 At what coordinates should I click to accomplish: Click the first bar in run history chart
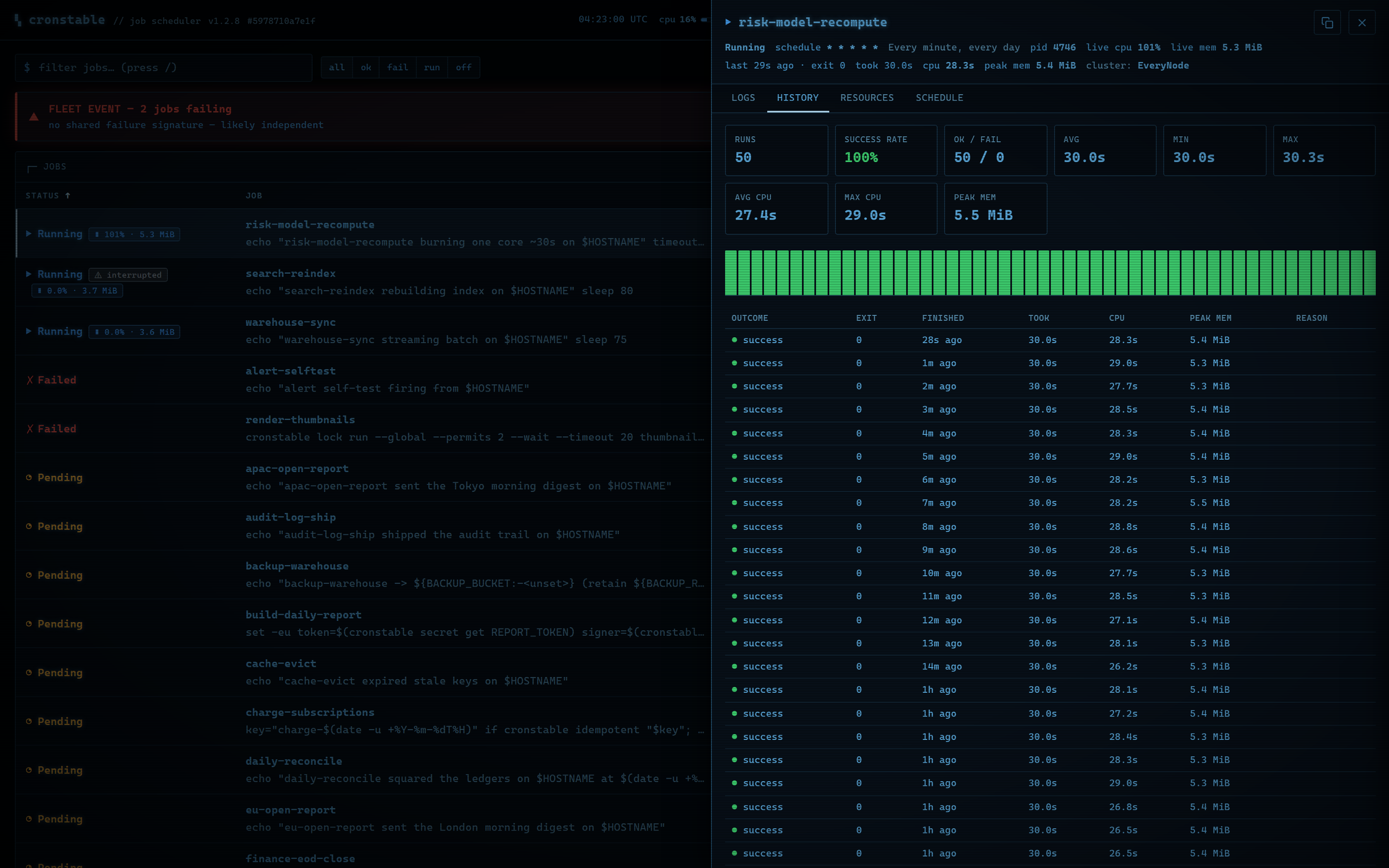[730, 273]
